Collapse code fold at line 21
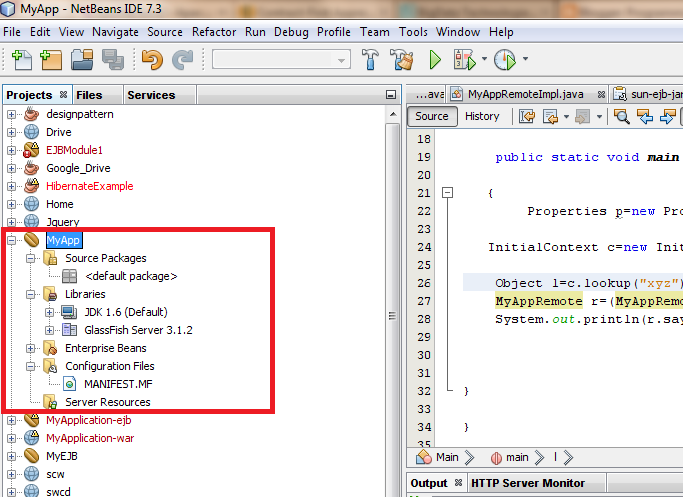 pos(447,192)
